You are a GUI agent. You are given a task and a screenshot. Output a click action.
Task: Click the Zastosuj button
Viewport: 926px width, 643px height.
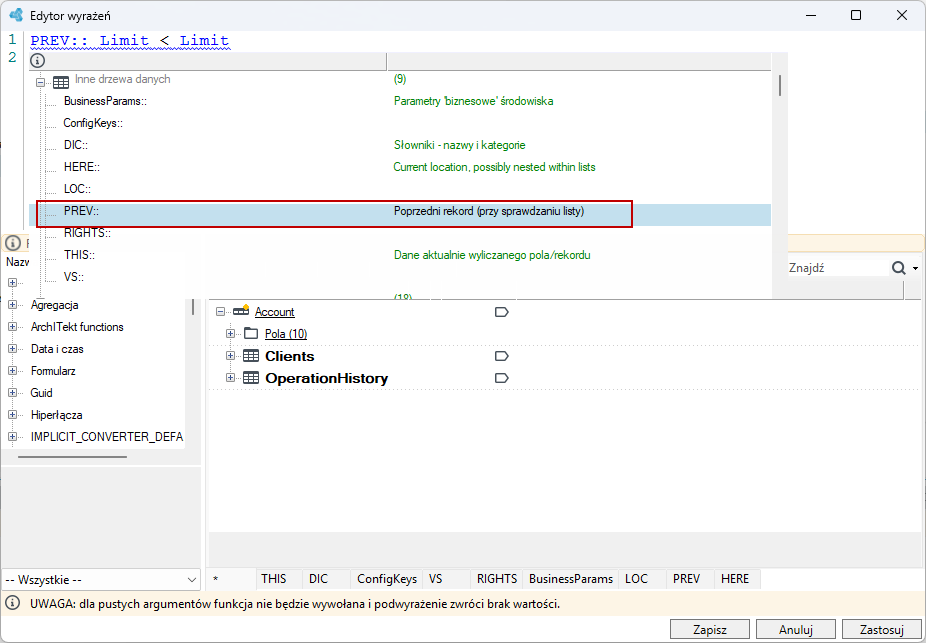[882, 629]
